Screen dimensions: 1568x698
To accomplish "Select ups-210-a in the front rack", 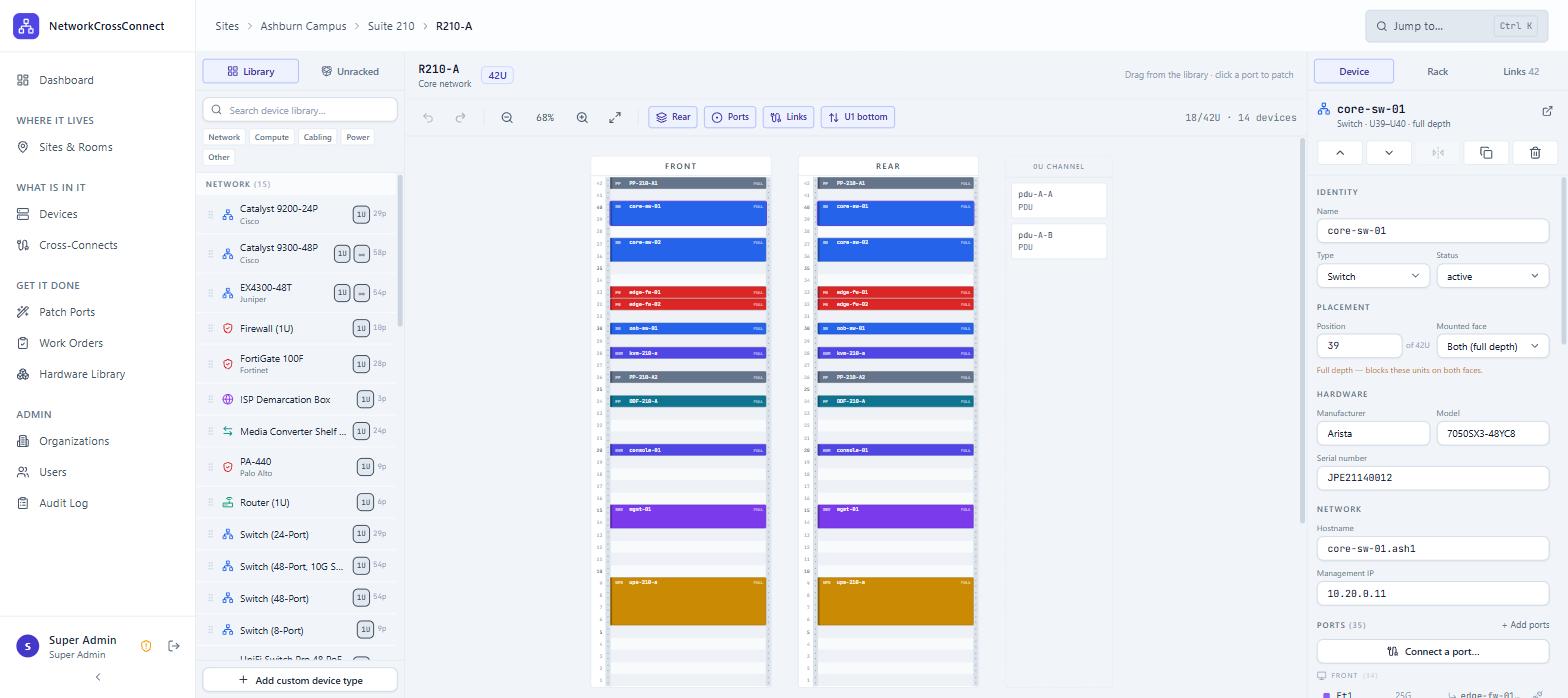I will click(688, 601).
